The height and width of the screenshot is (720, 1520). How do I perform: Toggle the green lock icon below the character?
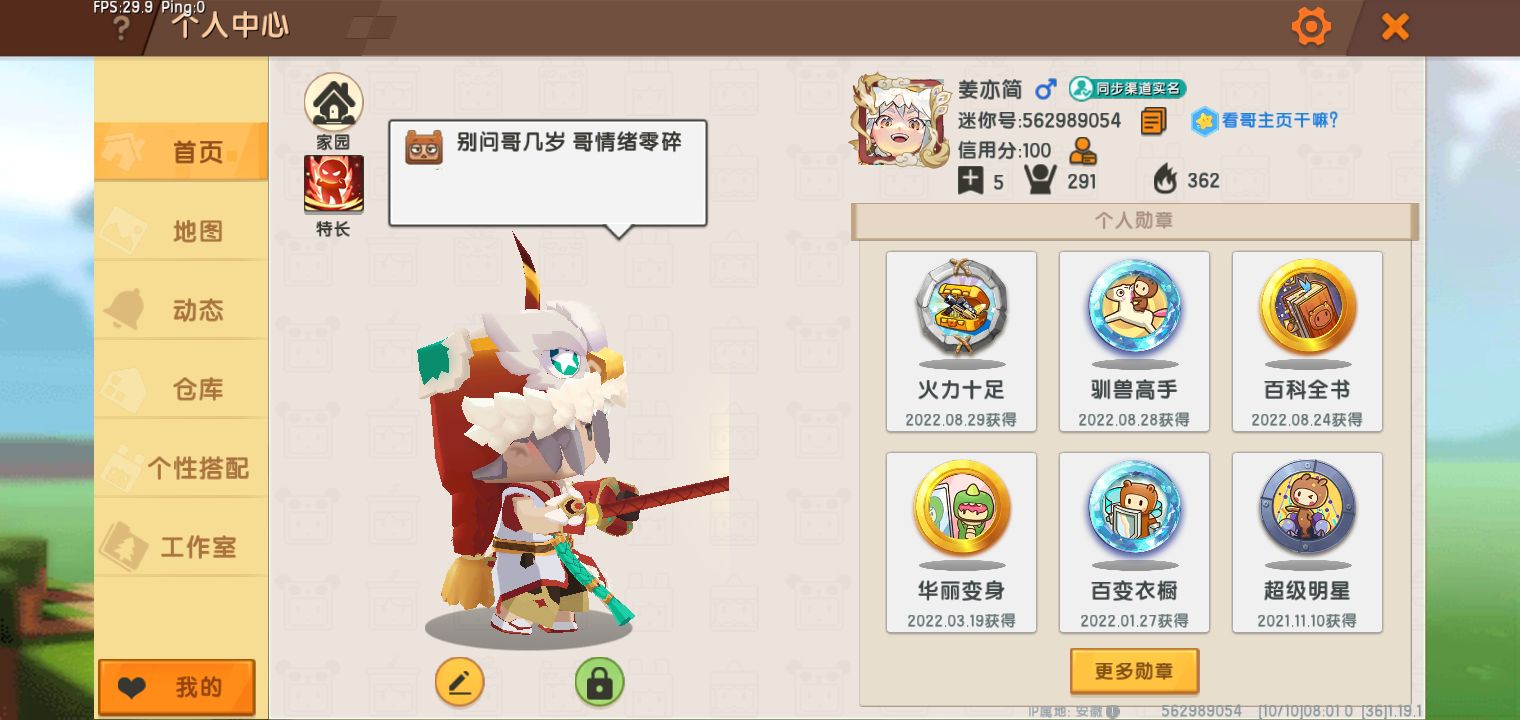click(599, 683)
